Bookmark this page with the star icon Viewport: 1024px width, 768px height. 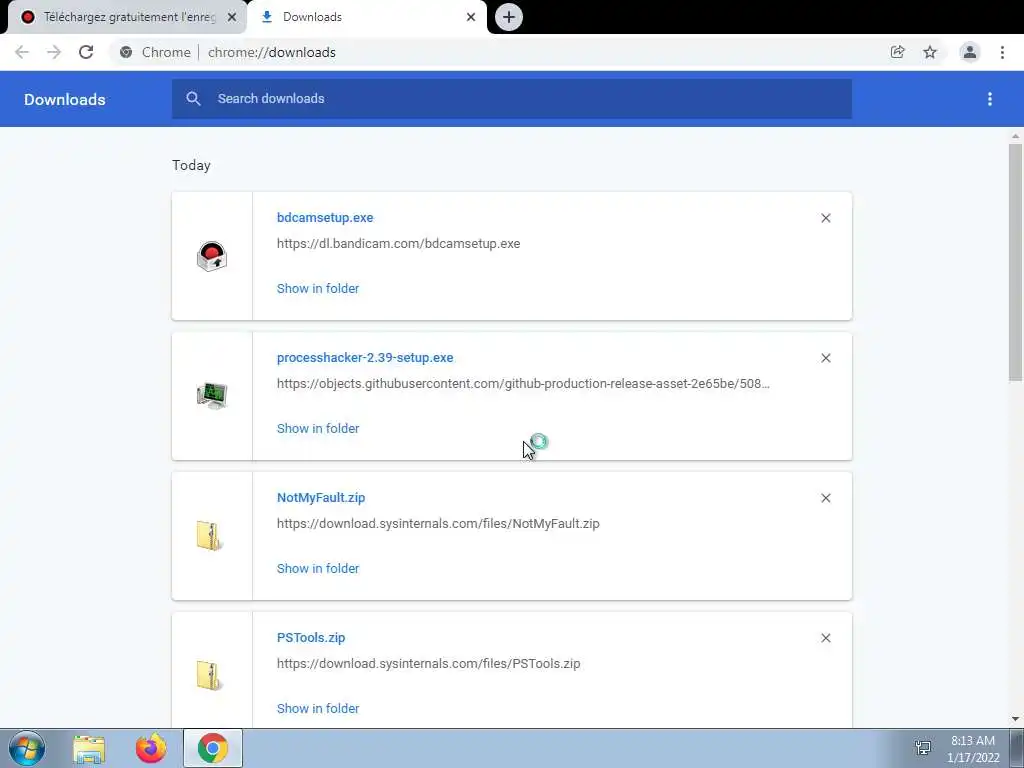(930, 52)
